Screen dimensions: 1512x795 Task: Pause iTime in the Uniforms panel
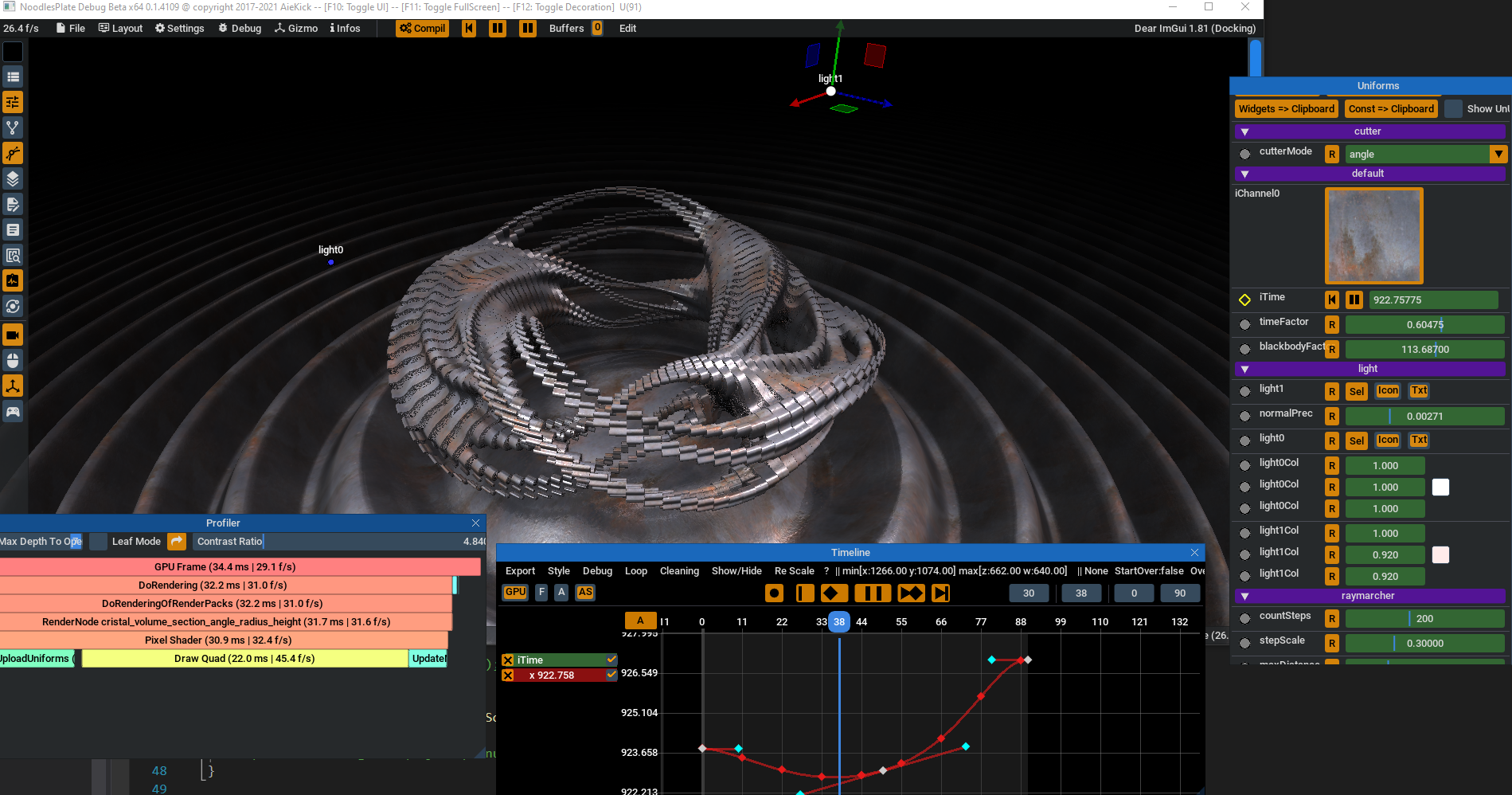tap(1354, 300)
